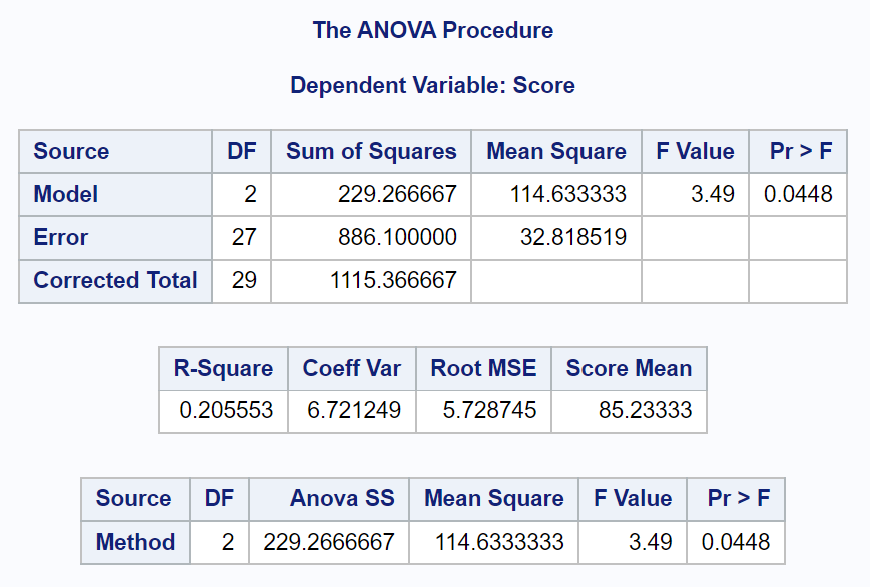Click 'Sum of Squares' column header

[371, 151]
